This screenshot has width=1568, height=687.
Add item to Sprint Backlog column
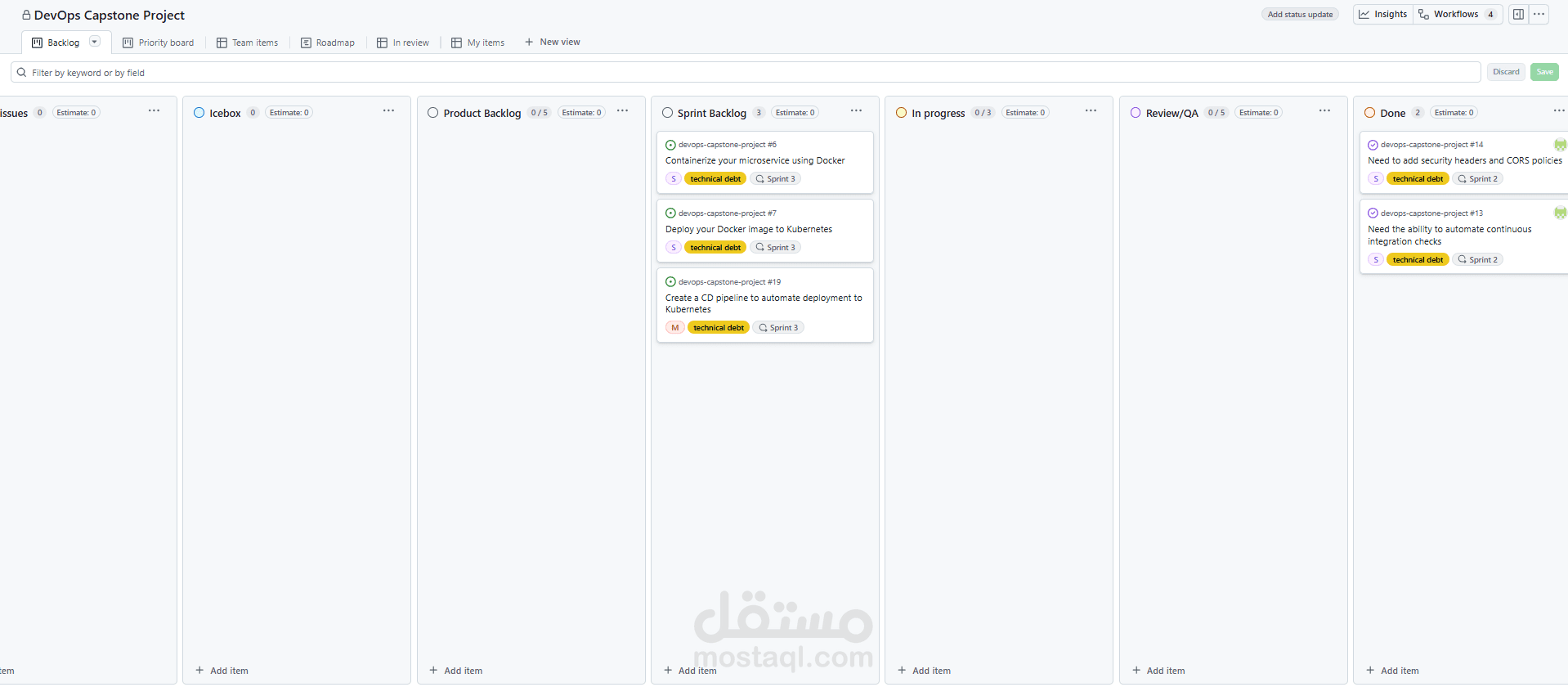coord(690,671)
